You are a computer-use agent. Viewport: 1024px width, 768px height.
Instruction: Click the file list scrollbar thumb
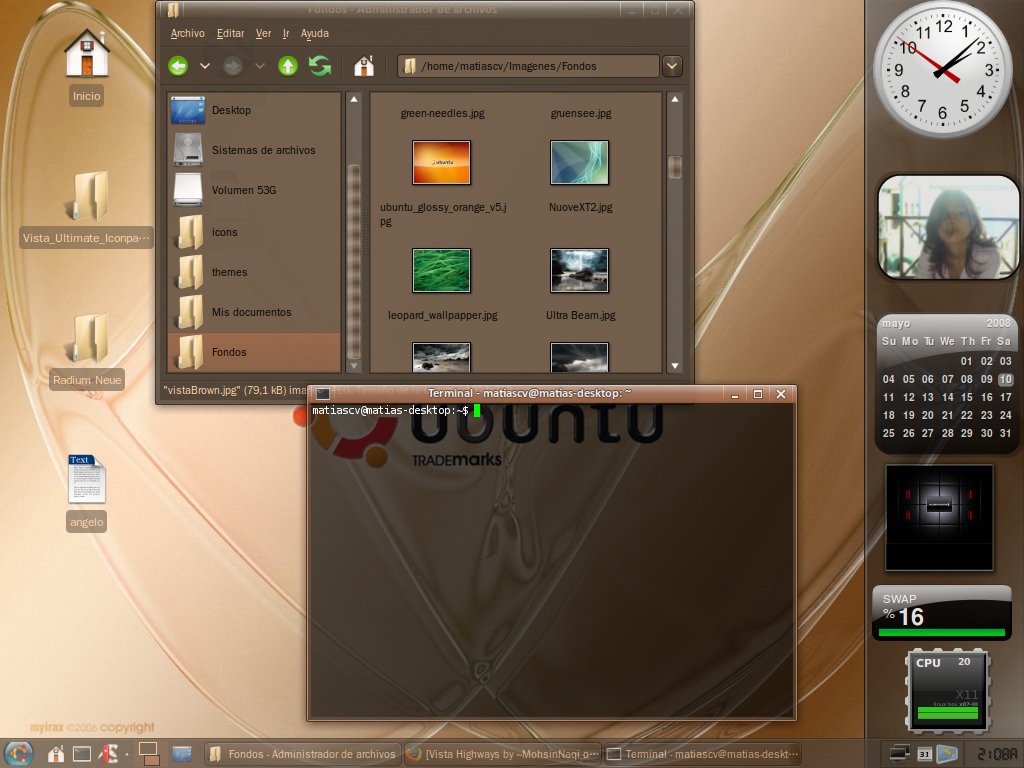tap(675, 167)
